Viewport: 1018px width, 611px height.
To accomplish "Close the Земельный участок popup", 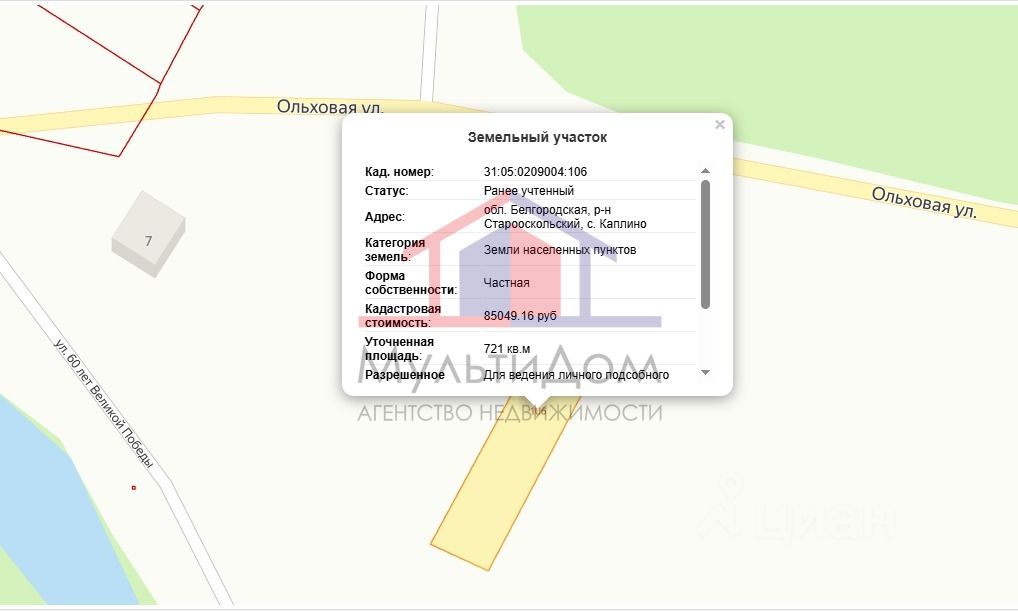I will pos(719,125).
